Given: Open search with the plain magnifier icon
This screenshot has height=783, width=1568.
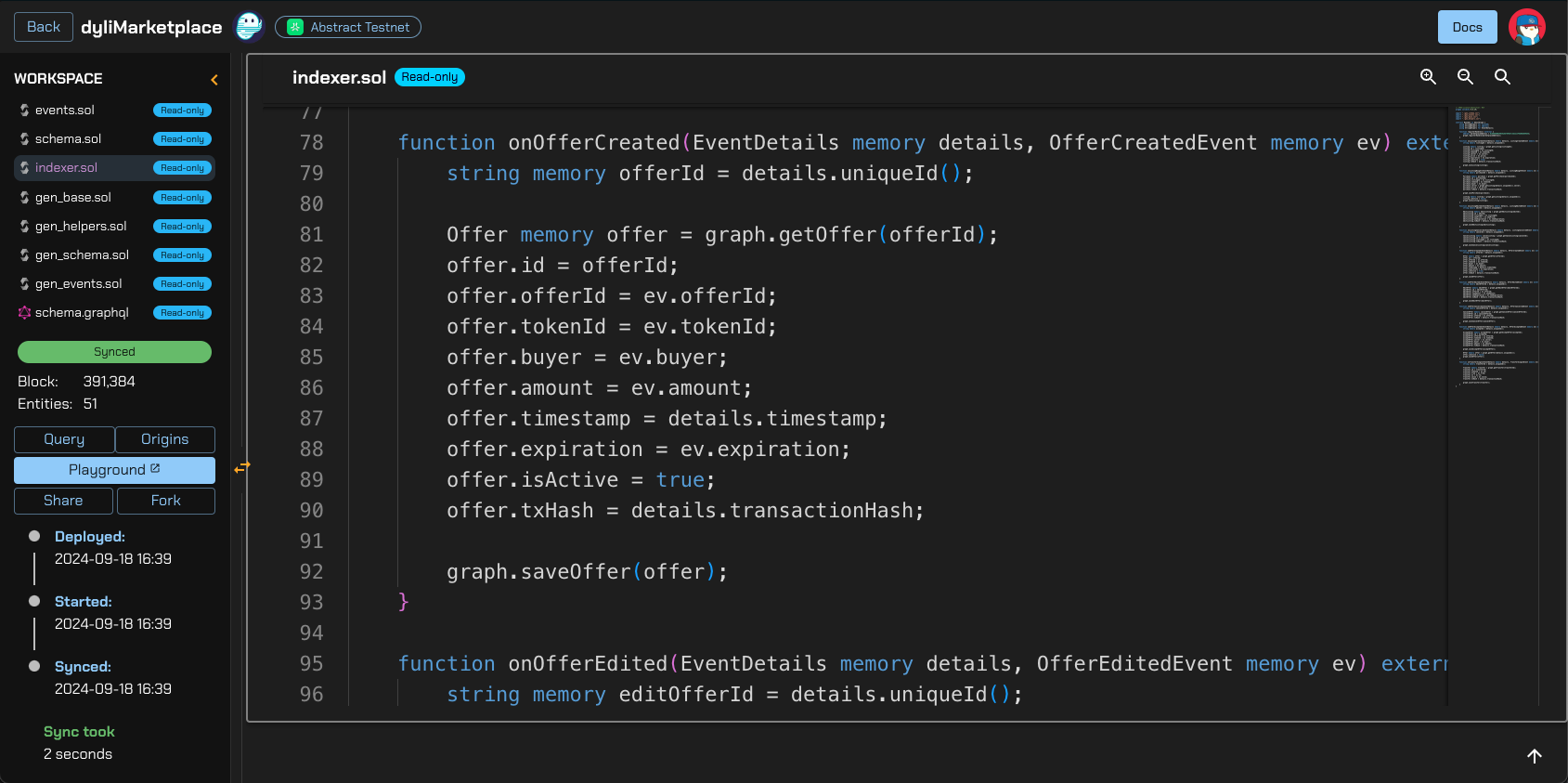Looking at the screenshot, I should tap(1502, 77).
